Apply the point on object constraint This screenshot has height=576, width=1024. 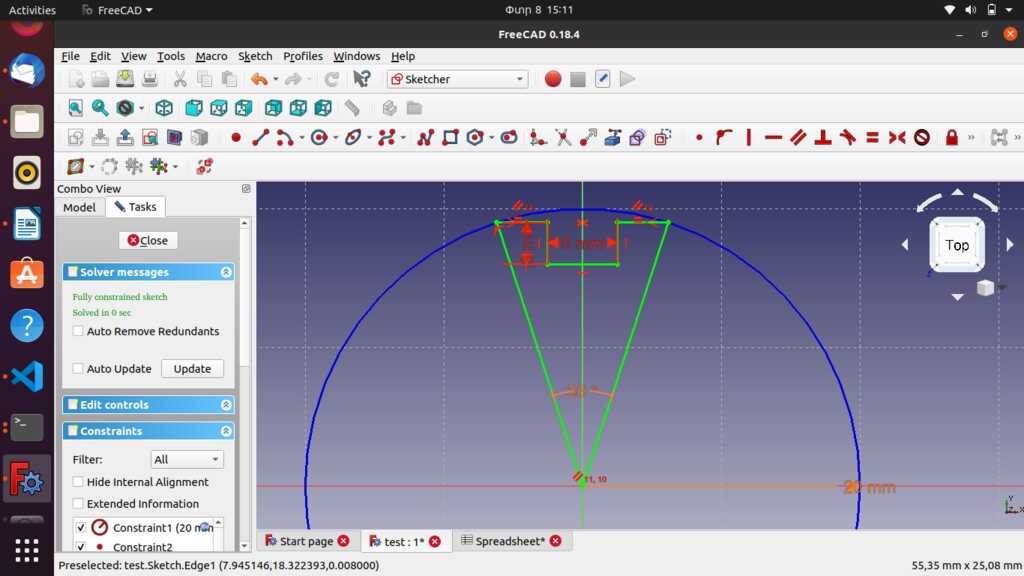(x=724, y=138)
